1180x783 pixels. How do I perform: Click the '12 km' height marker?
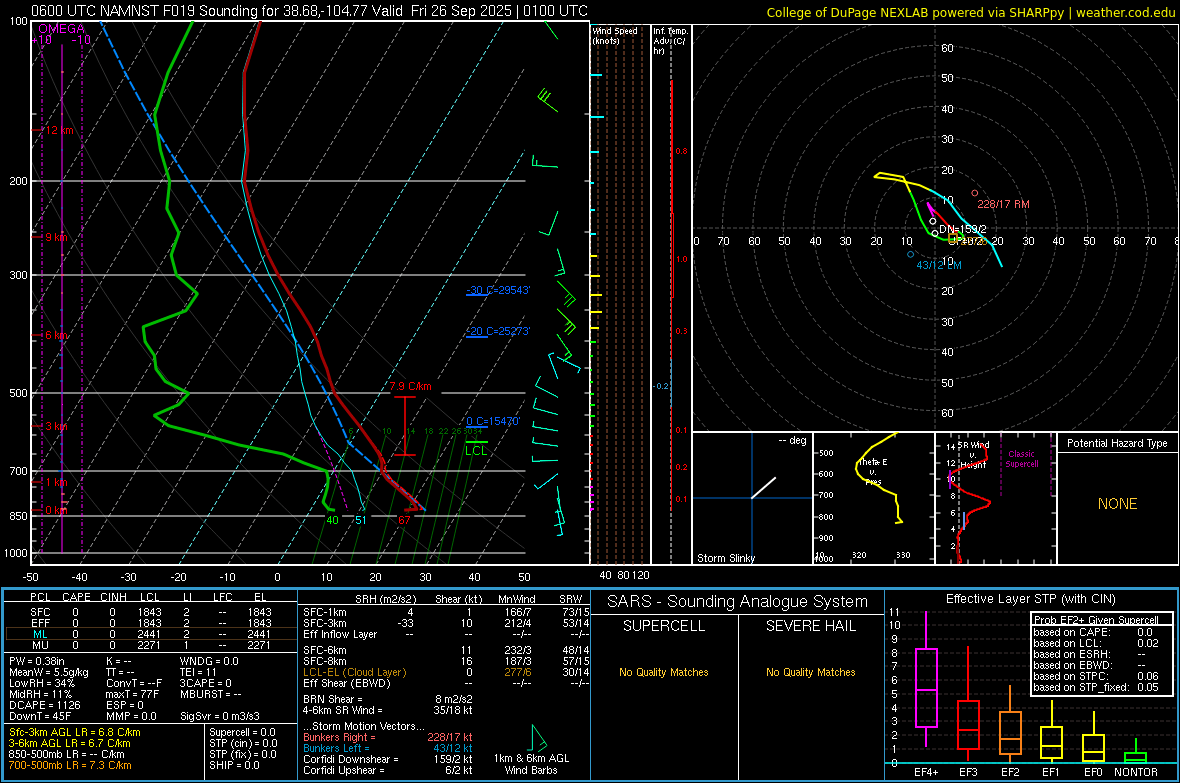59,130
